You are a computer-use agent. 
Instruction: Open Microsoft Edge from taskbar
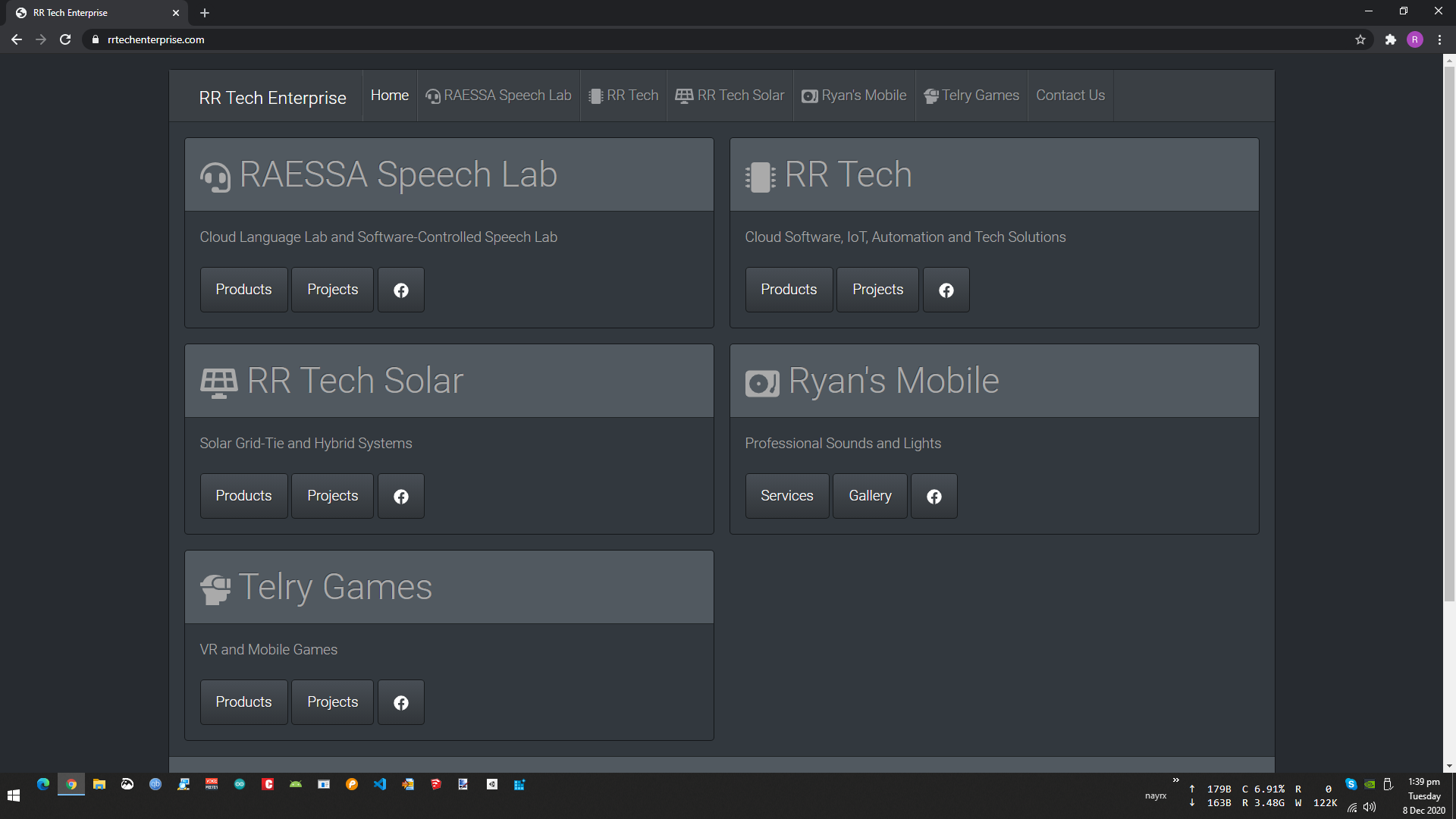[43, 784]
